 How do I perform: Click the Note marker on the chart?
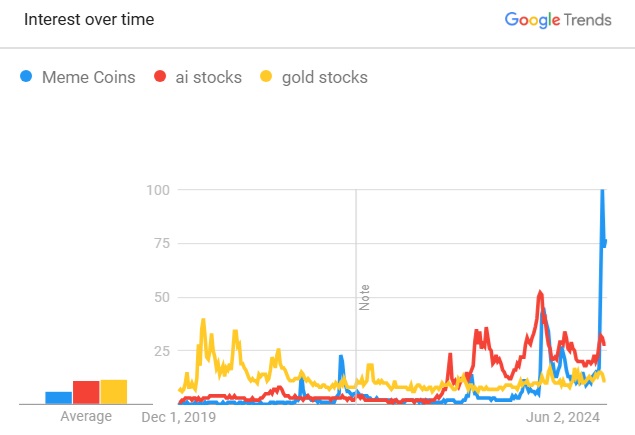coord(364,298)
